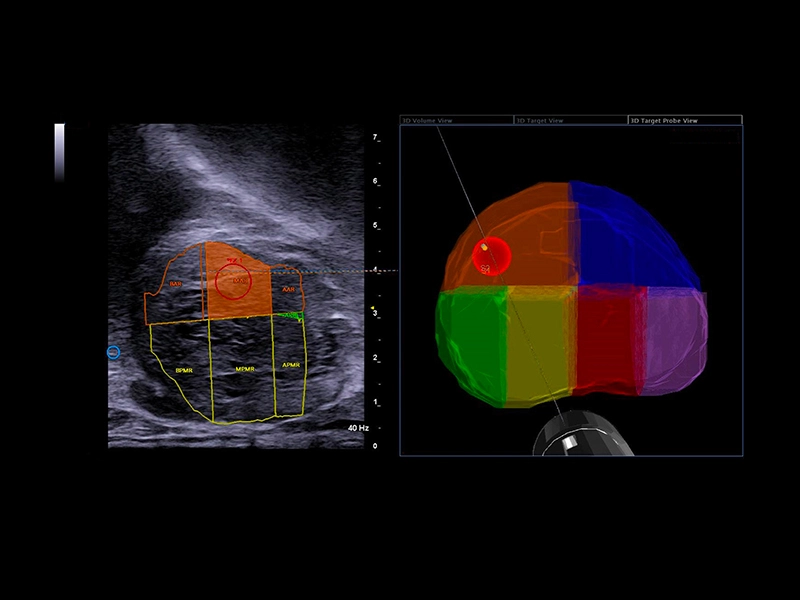Screen dimensions: 800x600
Task: Click the green marker near the AAR zone
Action: [x=291, y=316]
